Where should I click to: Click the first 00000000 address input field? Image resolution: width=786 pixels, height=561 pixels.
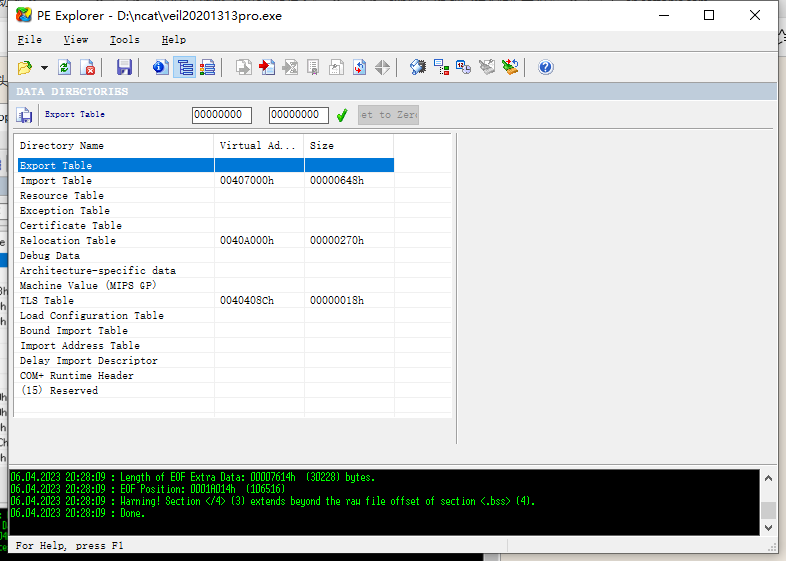(222, 115)
